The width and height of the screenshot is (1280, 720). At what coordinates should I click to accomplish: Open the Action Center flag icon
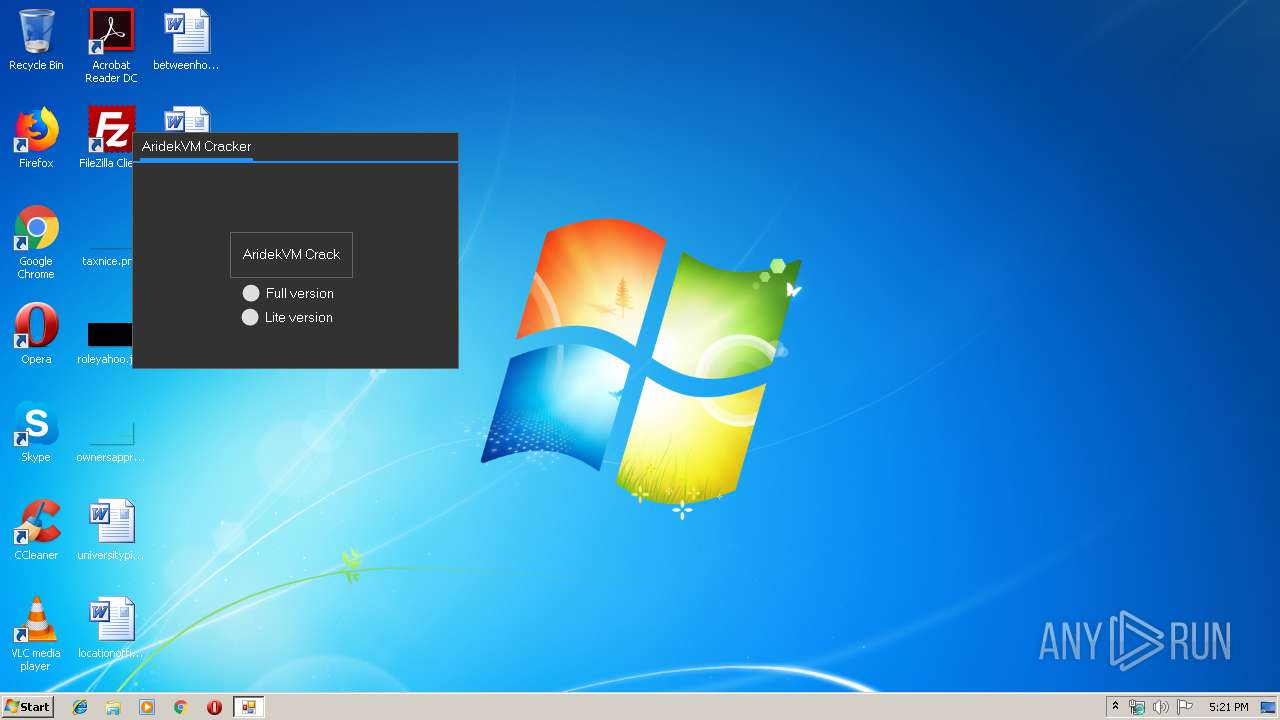(x=1185, y=707)
